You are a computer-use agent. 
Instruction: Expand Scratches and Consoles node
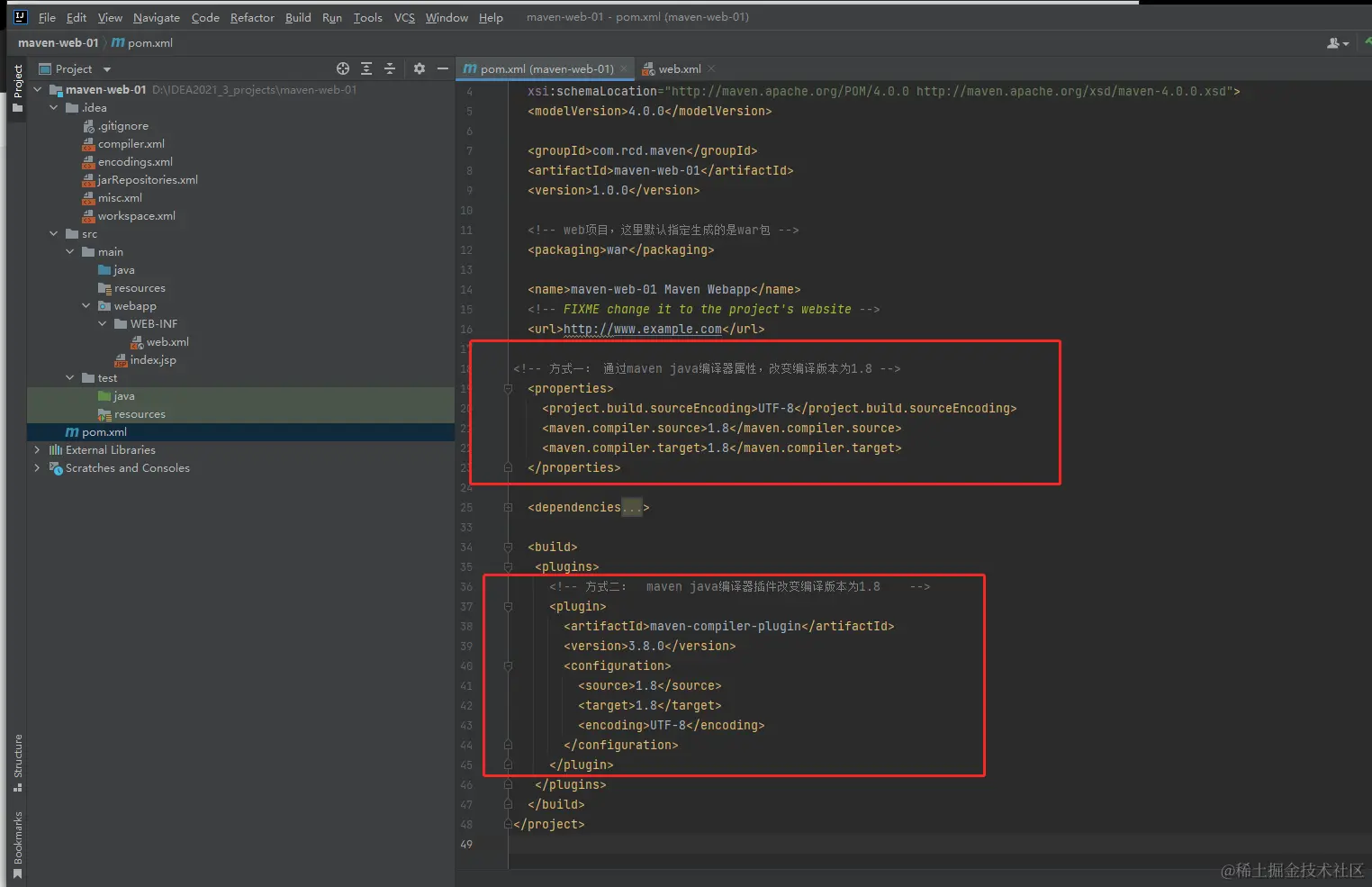(38, 467)
